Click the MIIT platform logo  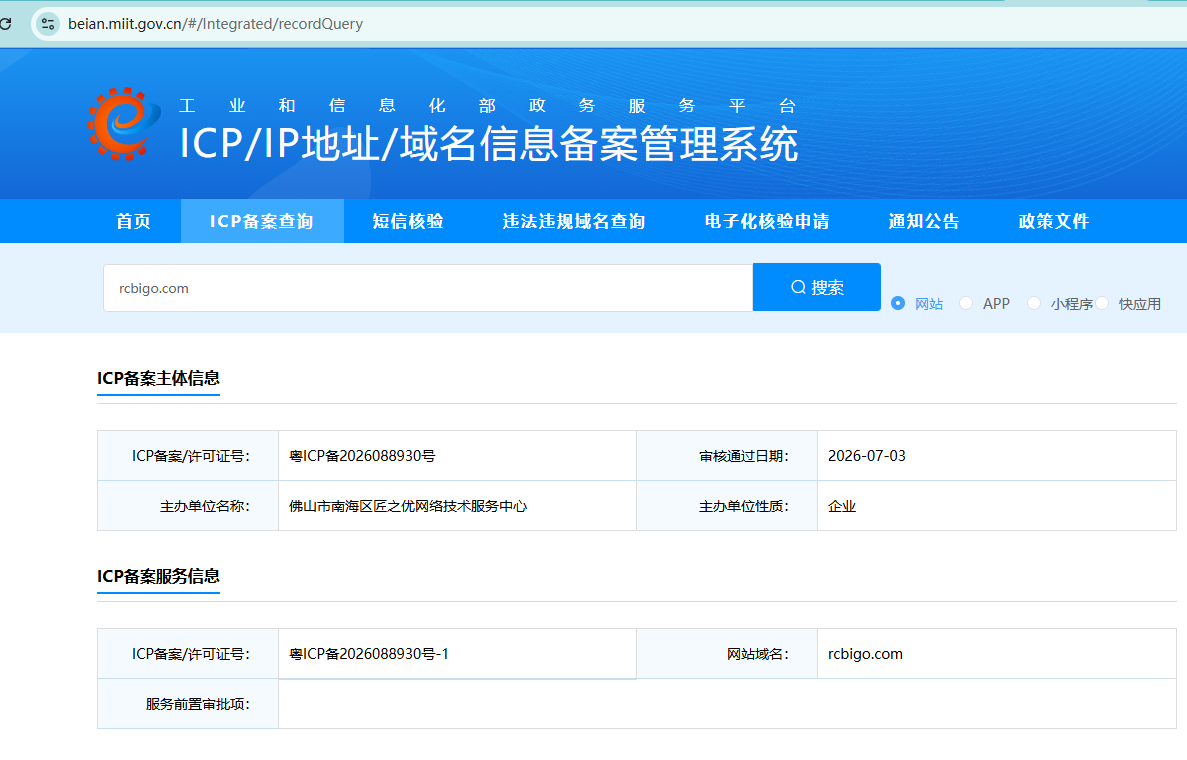[123, 123]
